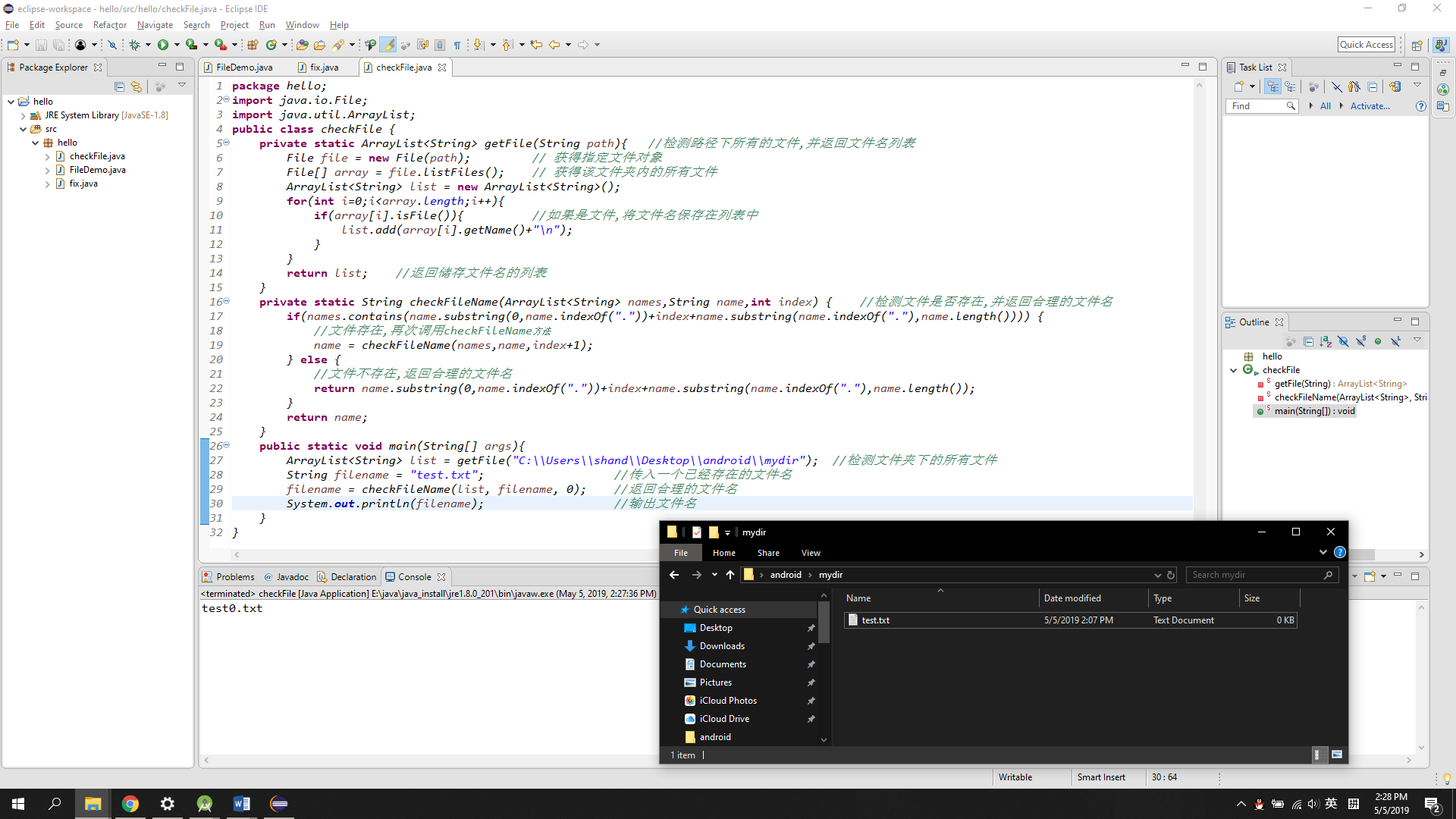Open the Run button dropdown arrow

click(177, 45)
